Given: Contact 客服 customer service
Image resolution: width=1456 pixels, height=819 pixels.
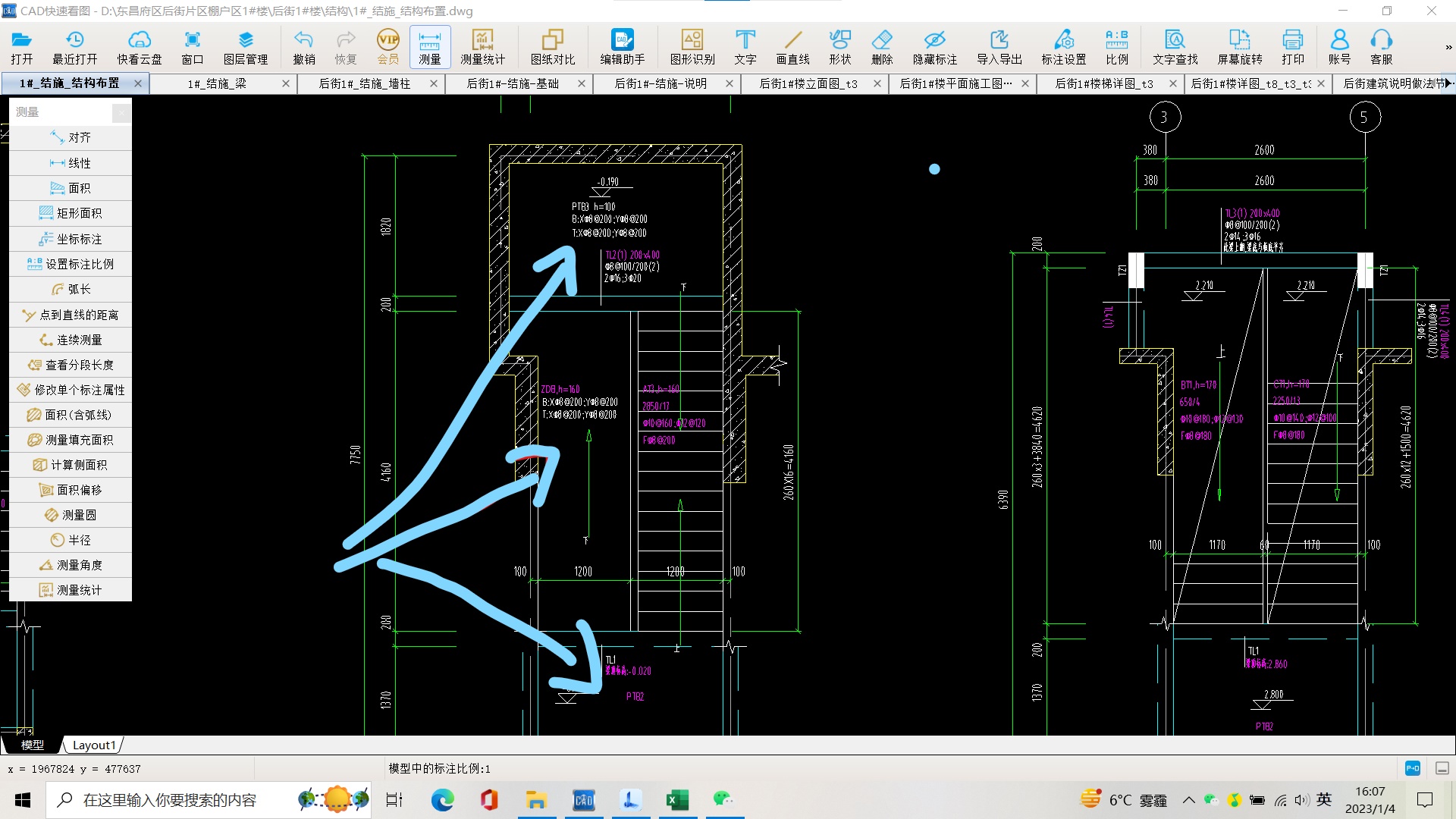Looking at the screenshot, I should click(1382, 47).
